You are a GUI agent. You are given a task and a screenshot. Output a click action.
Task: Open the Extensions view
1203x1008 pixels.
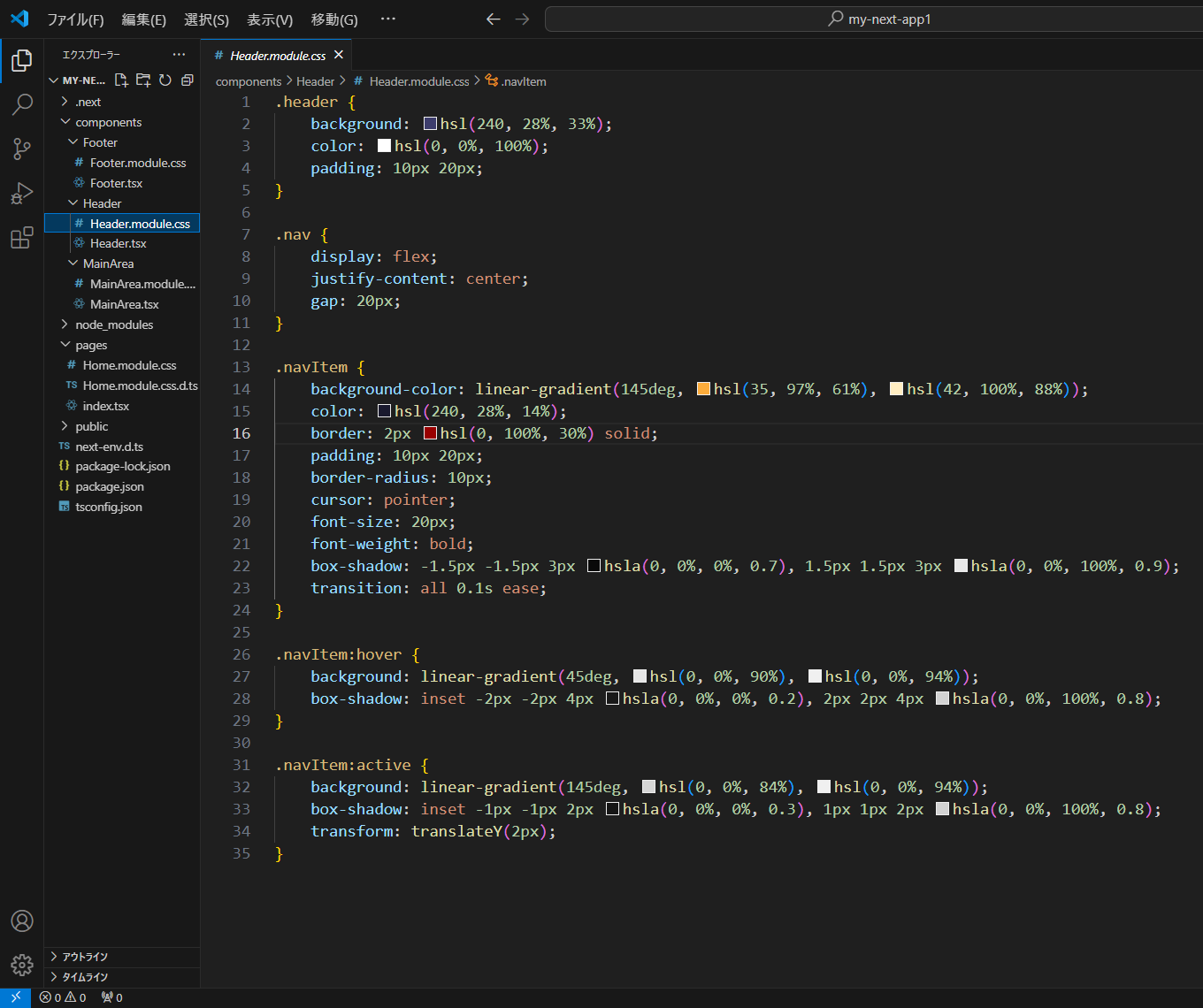(x=22, y=238)
